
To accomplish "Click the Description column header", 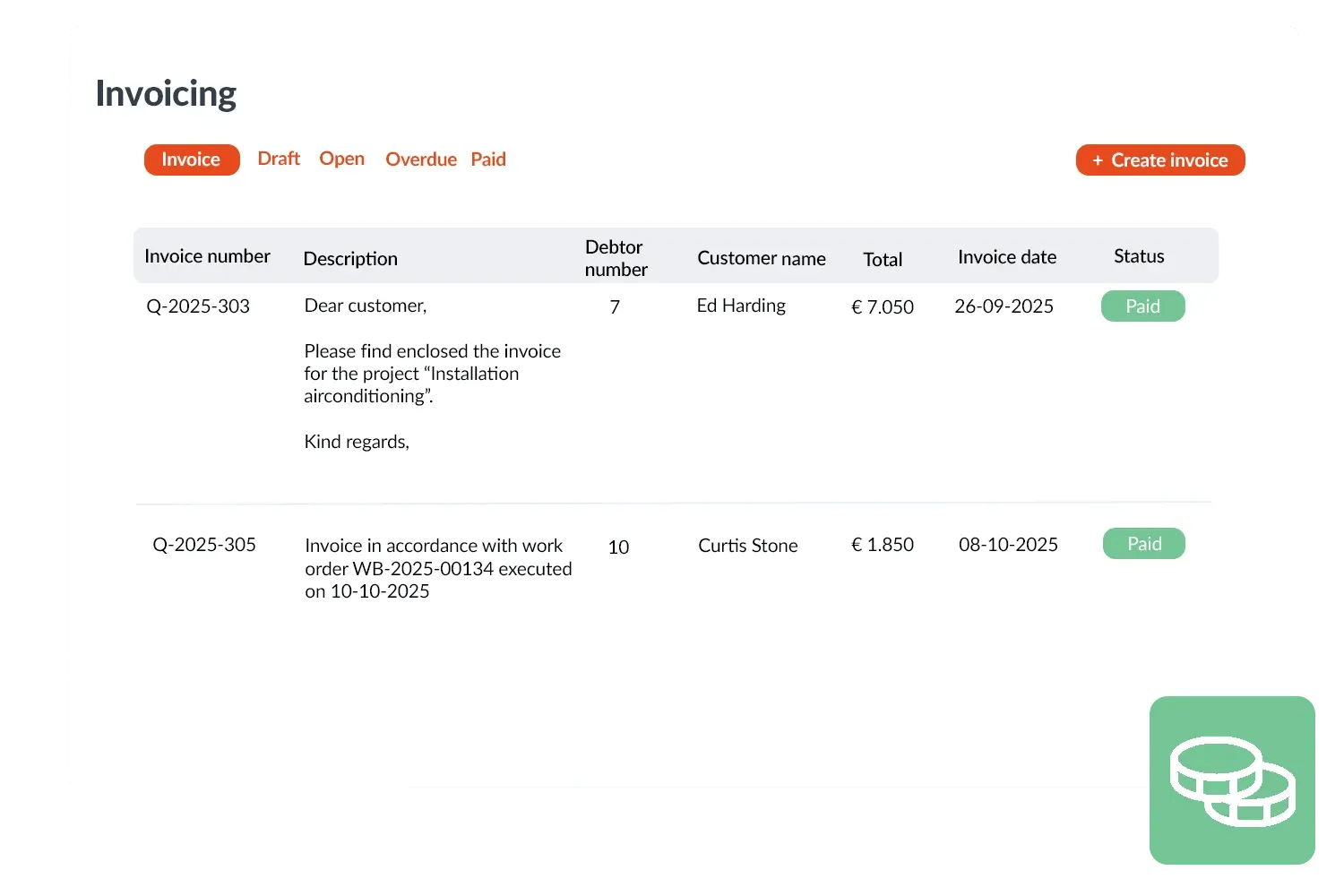I will click(350, 259).
